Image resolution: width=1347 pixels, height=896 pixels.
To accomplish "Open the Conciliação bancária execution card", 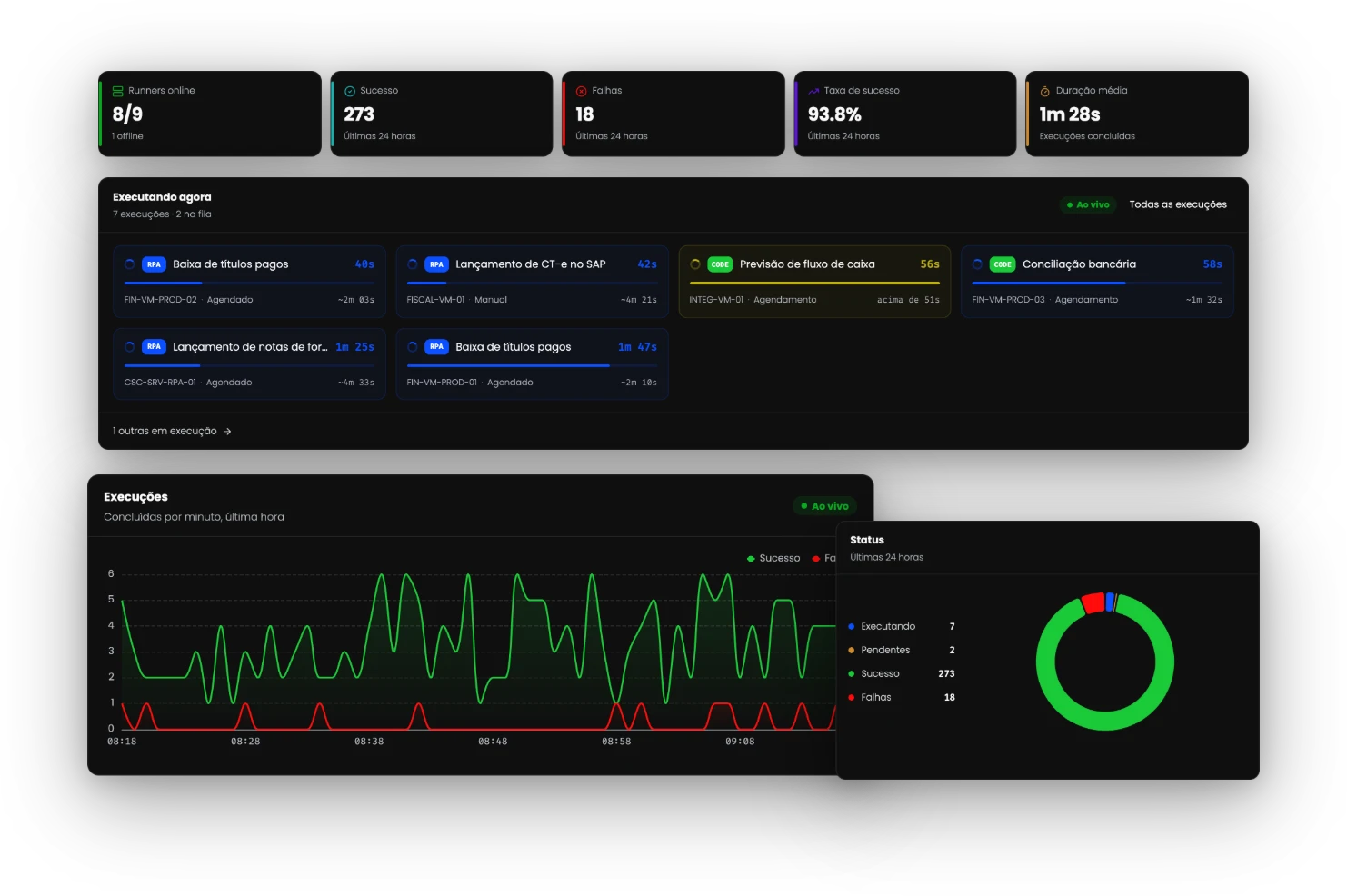I will (x=1097, y=282).
